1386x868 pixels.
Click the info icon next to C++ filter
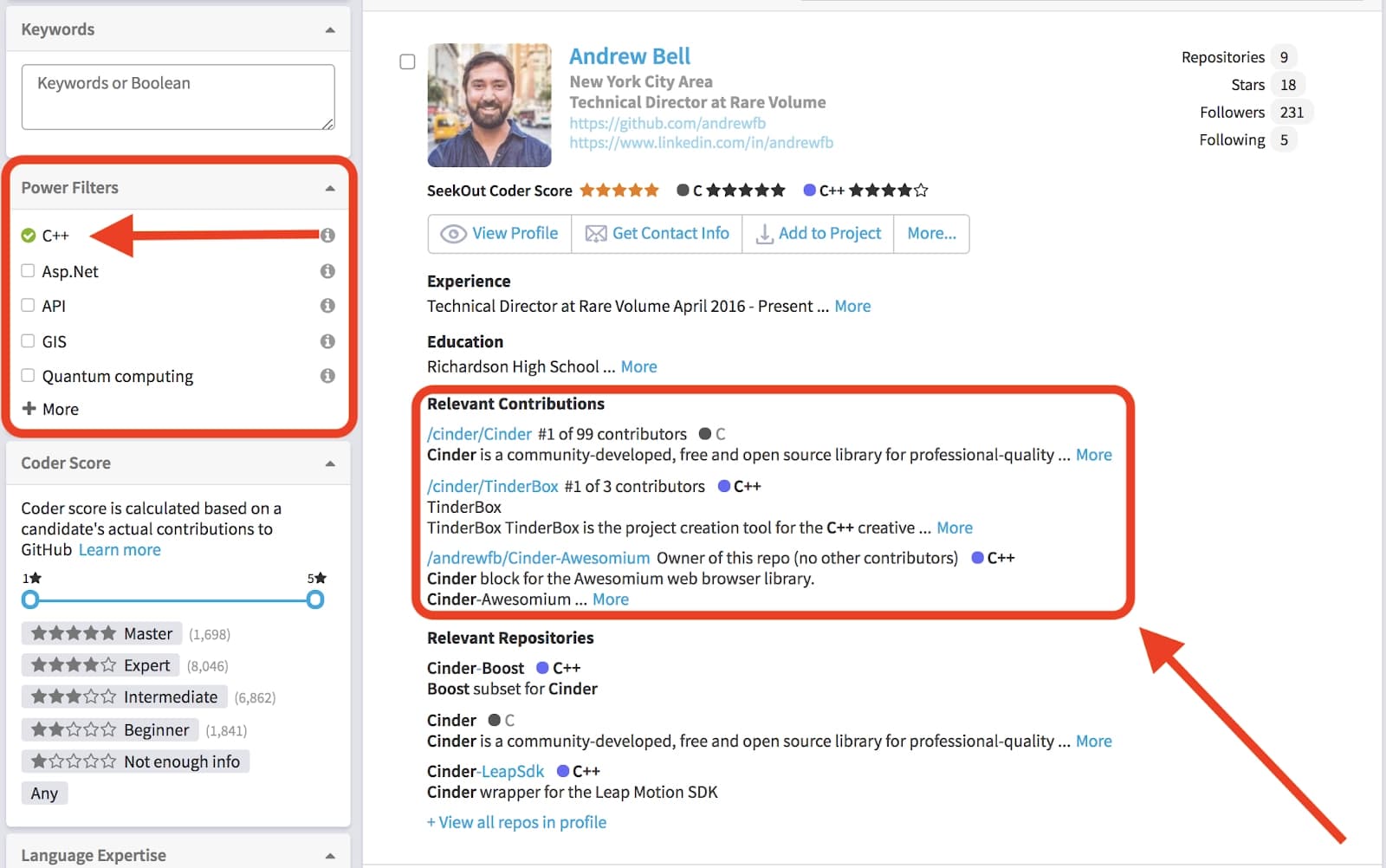pyautogui.click(x=327, y=235)
